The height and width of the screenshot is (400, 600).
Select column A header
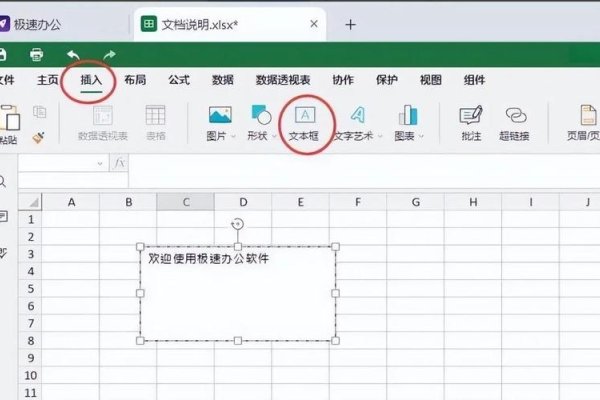pyautogui.click(x=71, y=202)
